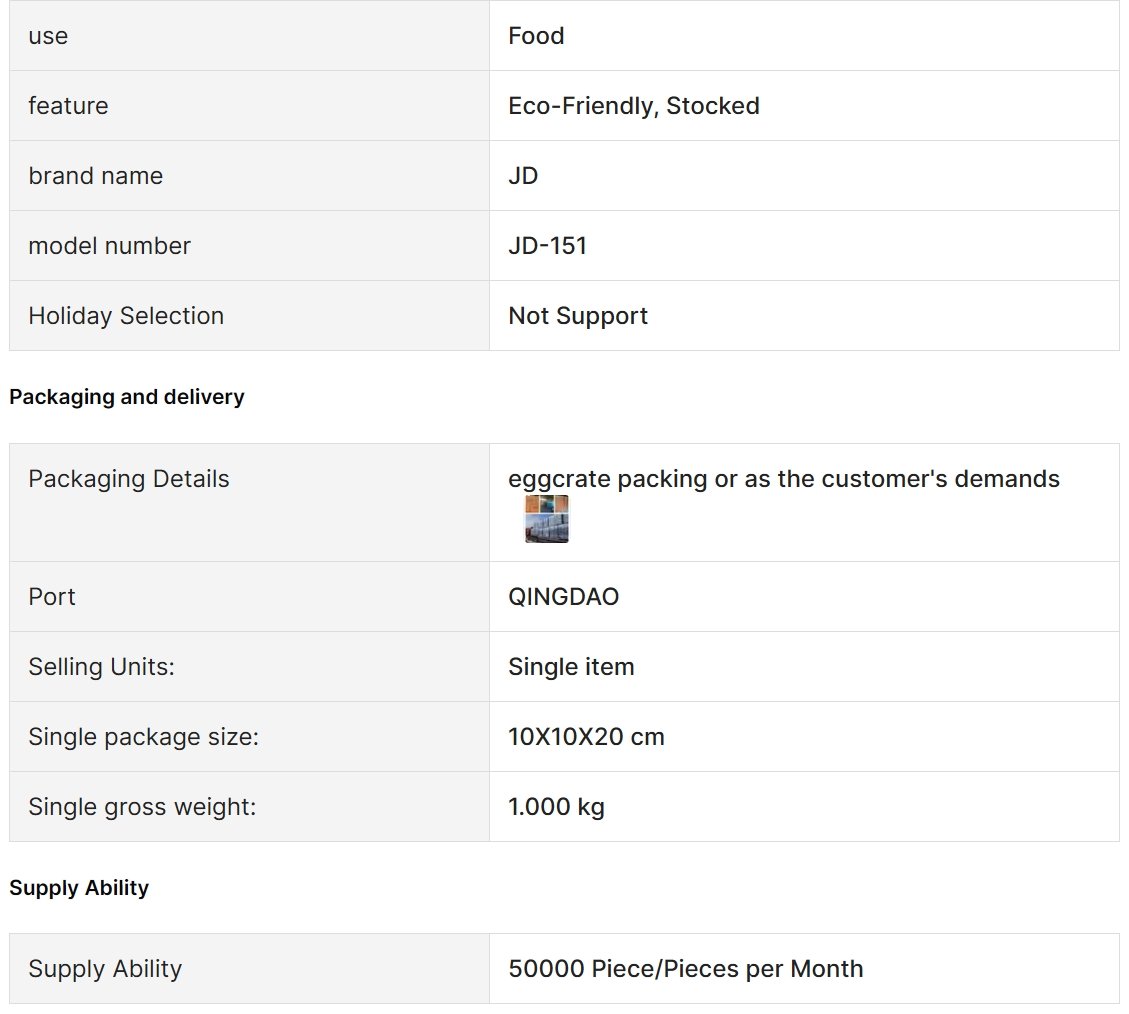Click the 'JD-151' model number value

[547, 246]
